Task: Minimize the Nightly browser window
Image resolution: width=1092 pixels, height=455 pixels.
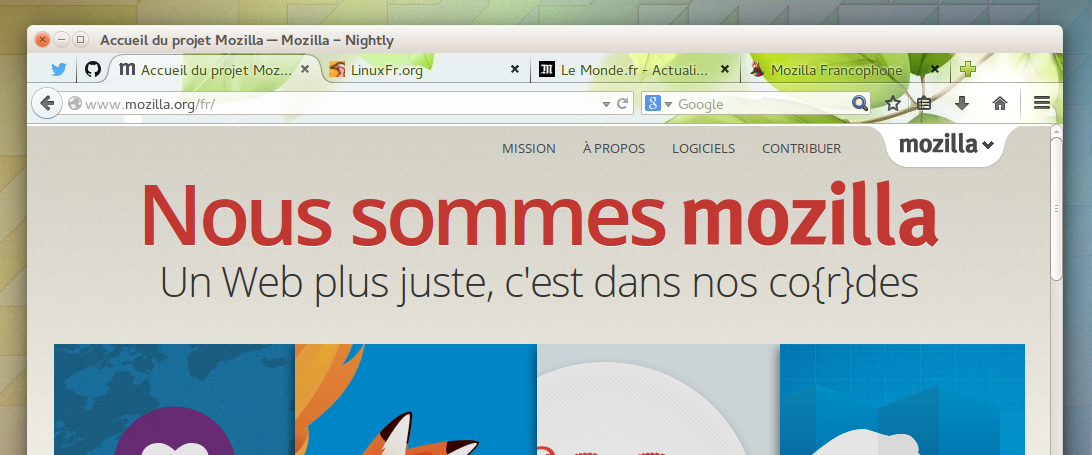Action: click(x=61, y=40)
